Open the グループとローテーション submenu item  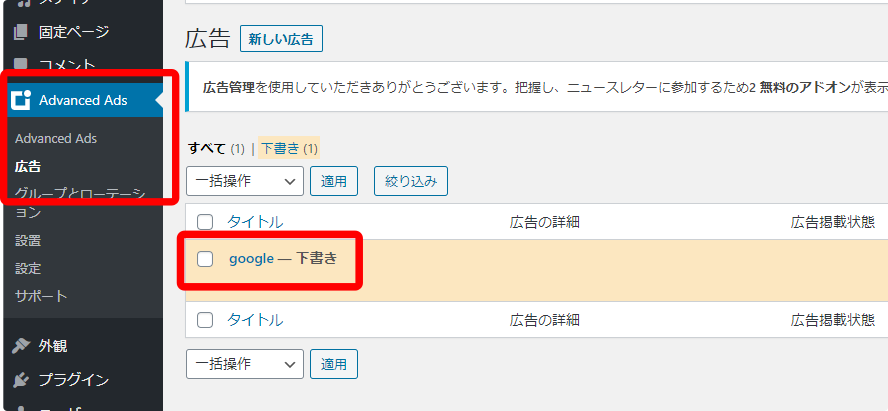pos(80,203)
